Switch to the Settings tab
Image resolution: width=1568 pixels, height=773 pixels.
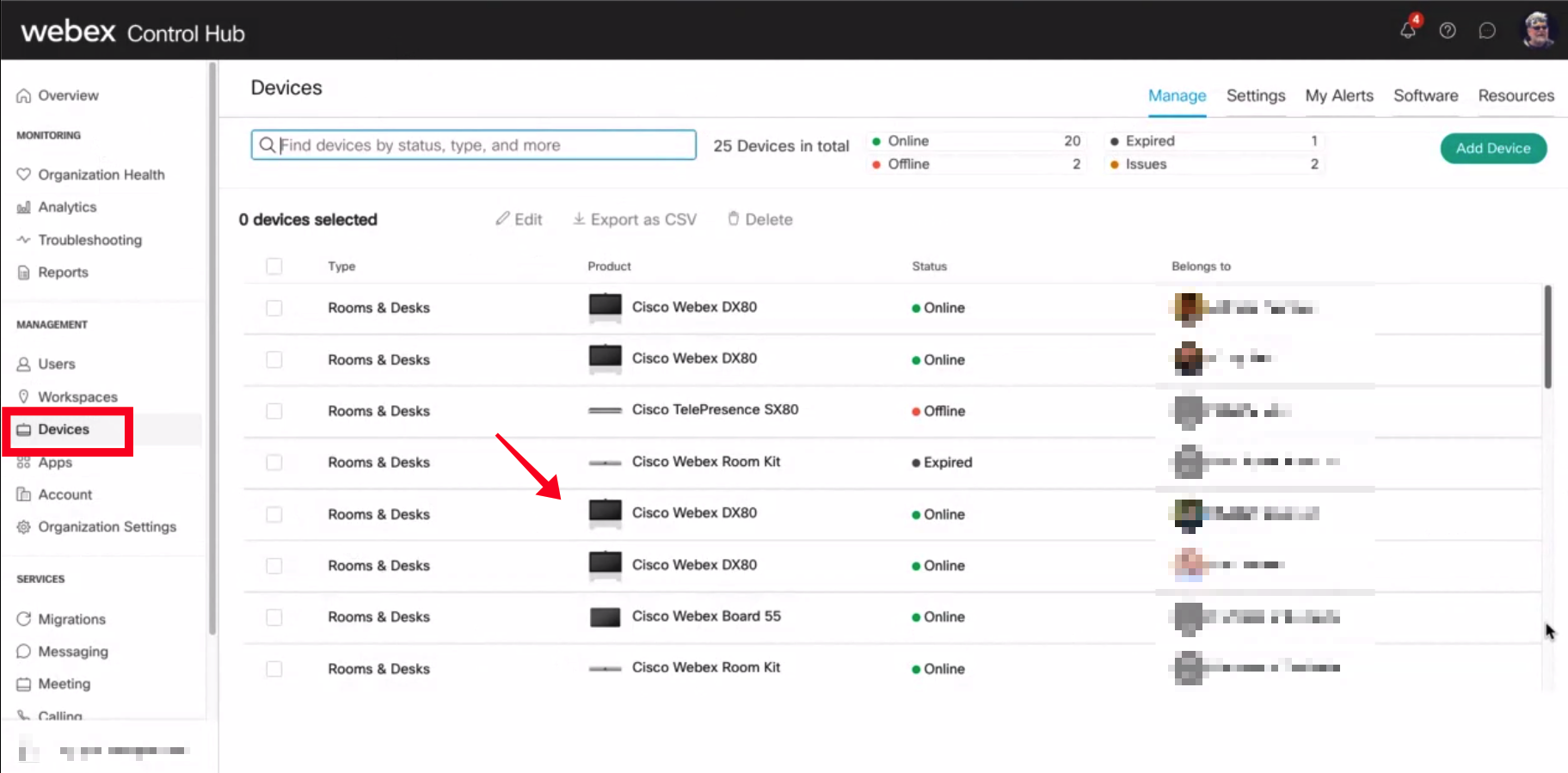(x=1256, y=96)
